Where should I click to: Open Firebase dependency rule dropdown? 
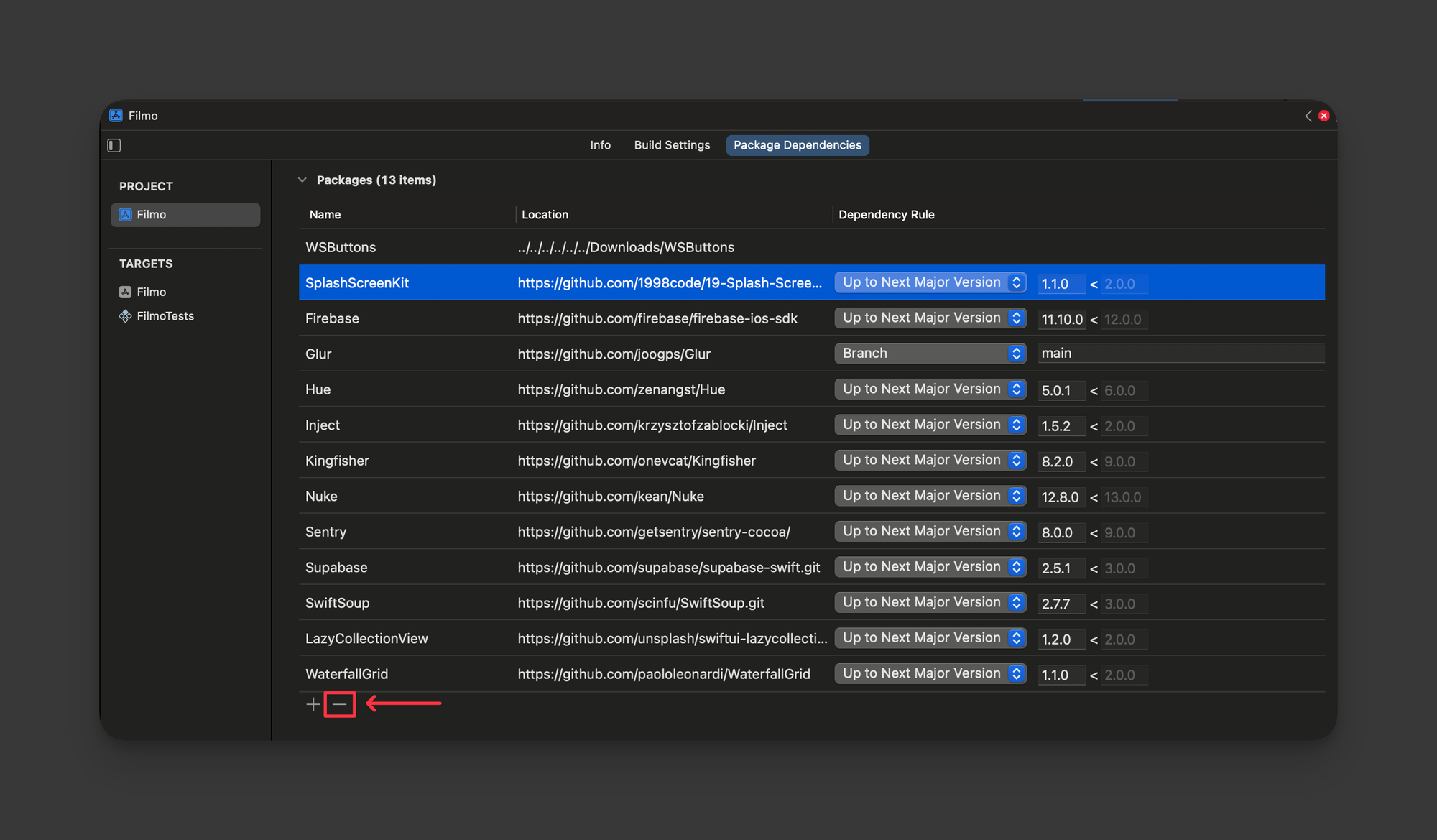pyautogui.click(x=930, y=318)
